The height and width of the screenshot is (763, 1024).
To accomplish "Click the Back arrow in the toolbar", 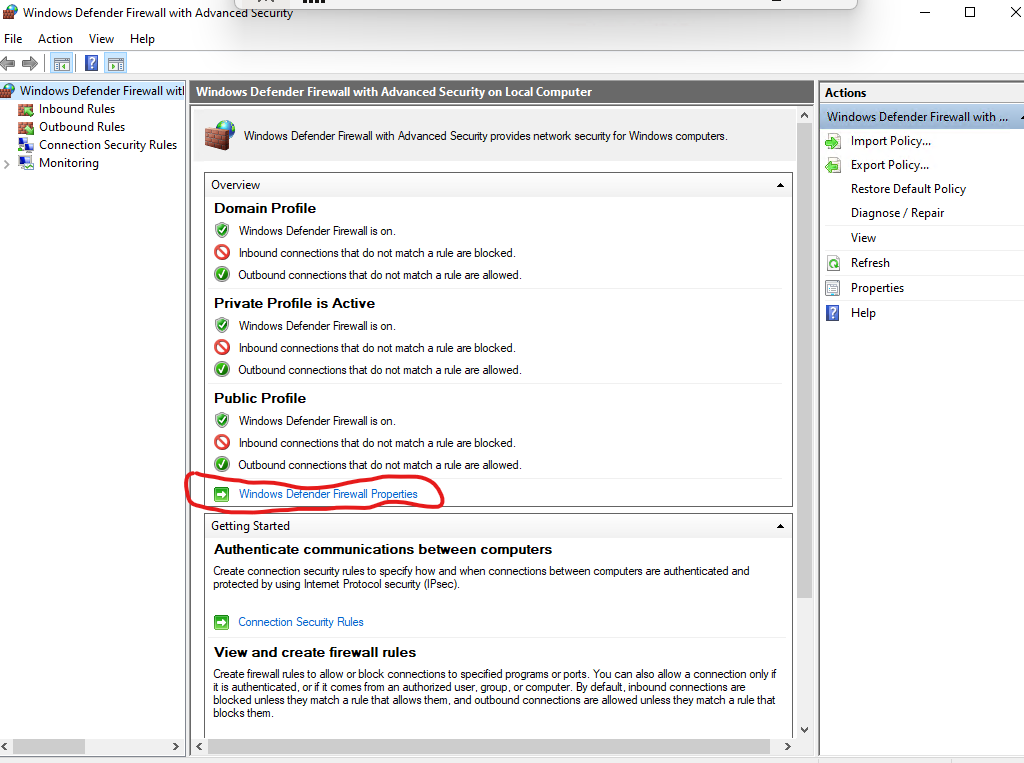I will coord(9,63).
